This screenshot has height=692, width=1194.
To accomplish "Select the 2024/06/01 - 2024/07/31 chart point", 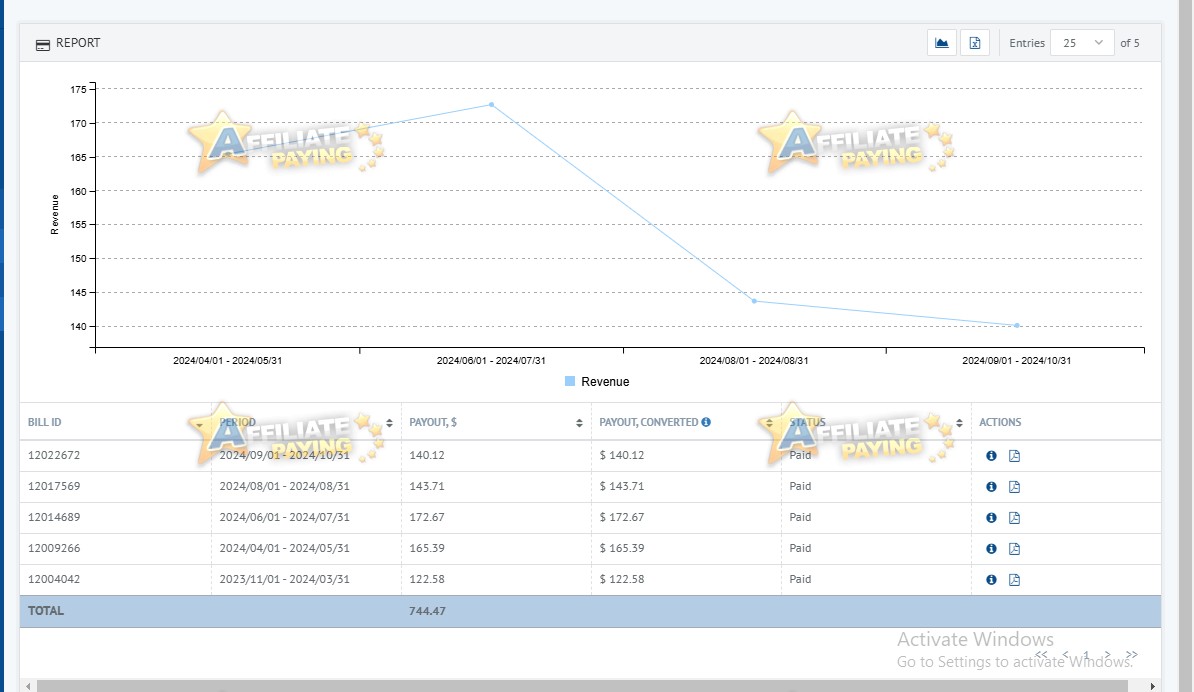I will (491, 104).
